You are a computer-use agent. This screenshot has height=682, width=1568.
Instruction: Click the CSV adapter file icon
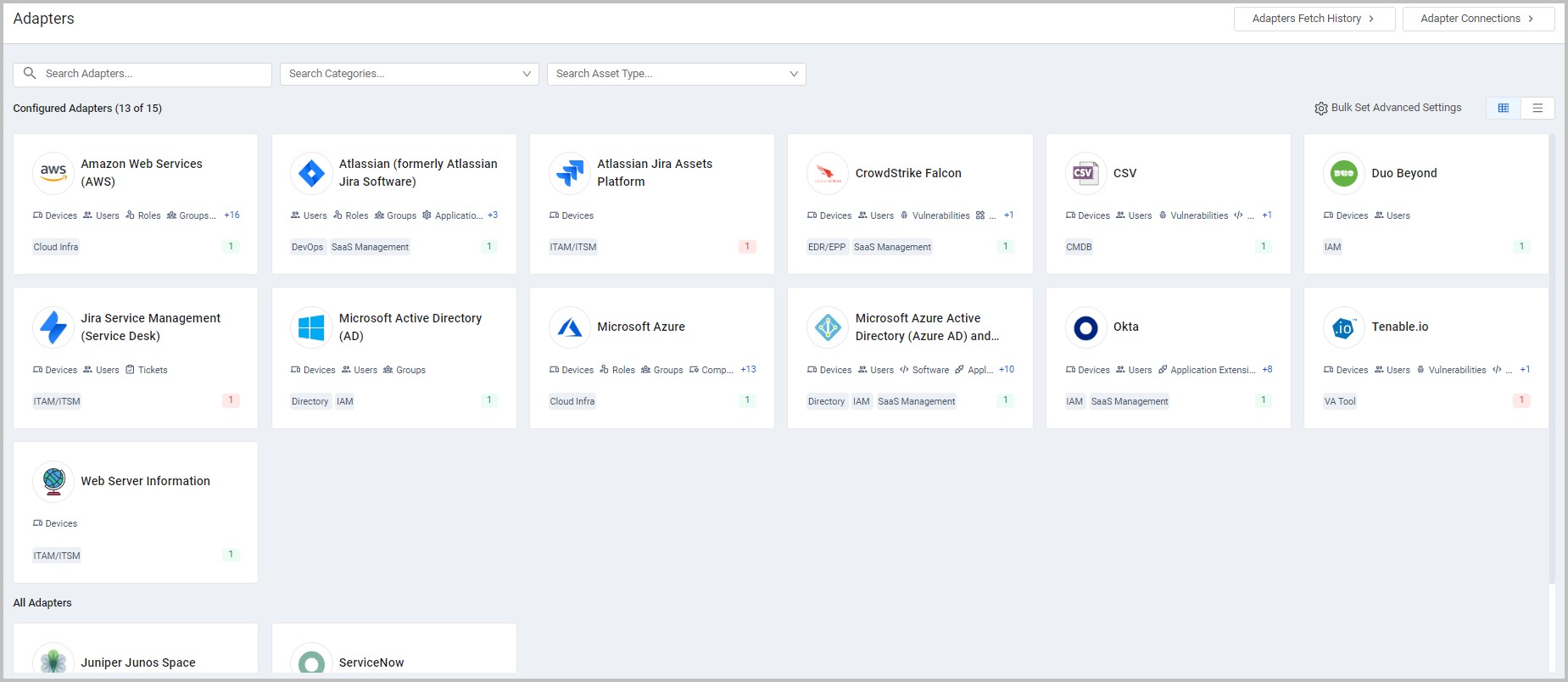coord(1085,173)
